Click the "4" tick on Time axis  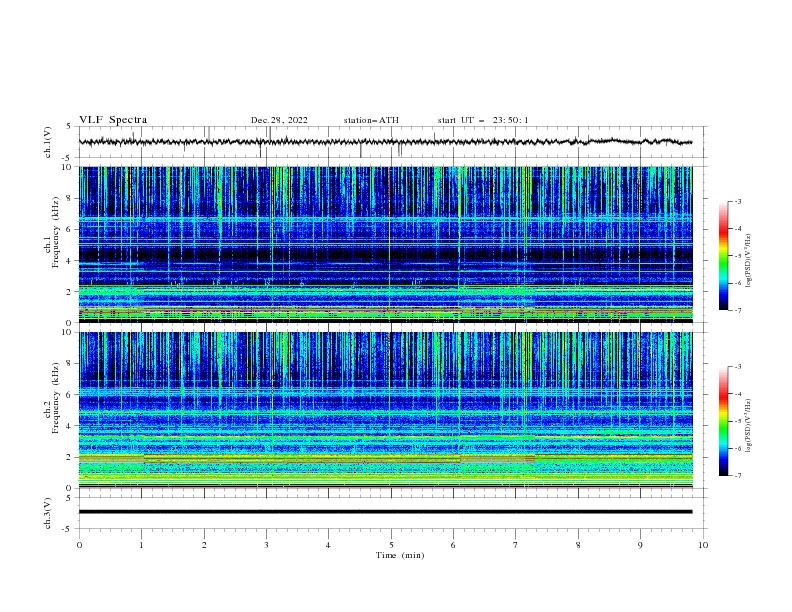point(328,545)
